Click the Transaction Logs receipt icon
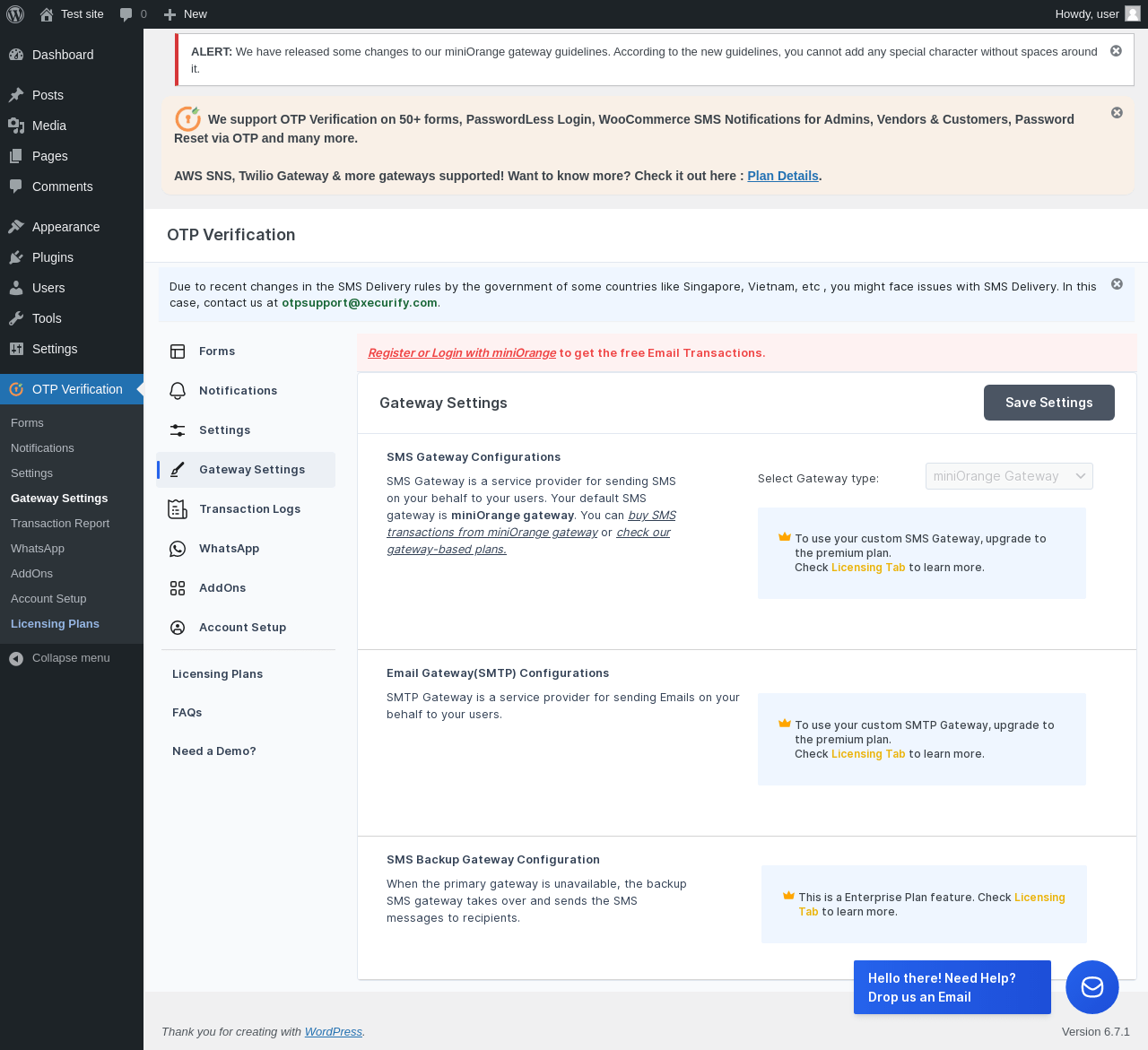This screenshot has width=1148, height=1050. [x=178, y=509]
